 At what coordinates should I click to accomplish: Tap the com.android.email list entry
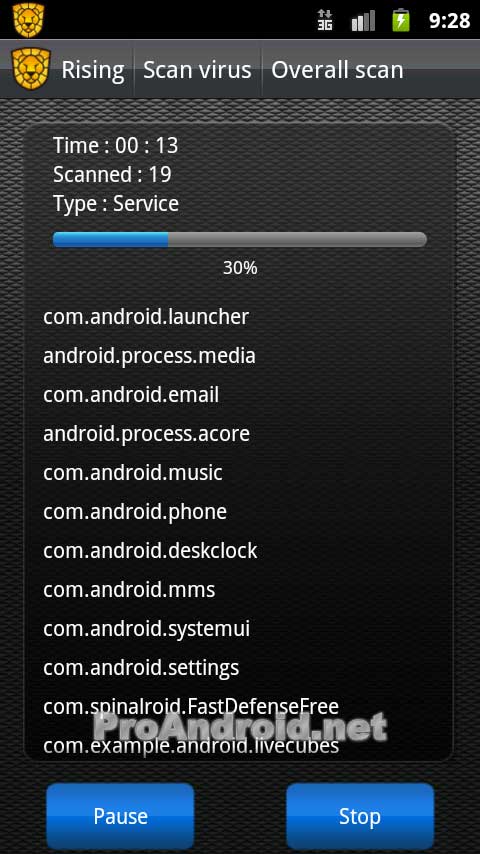(131, 394)
